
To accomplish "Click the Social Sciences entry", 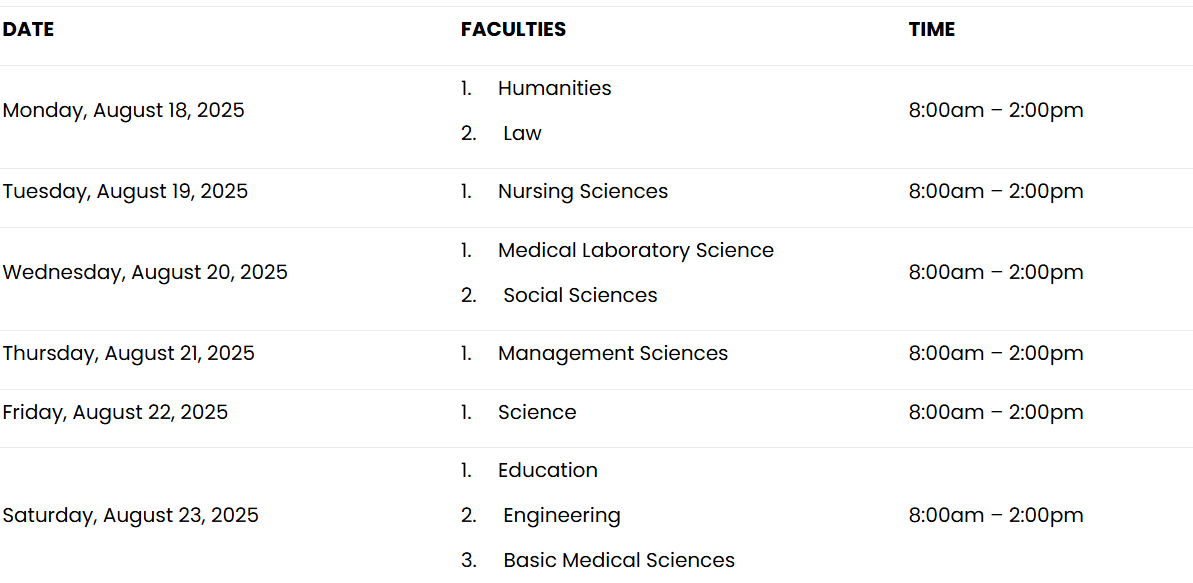I will (x=580, y=295).
